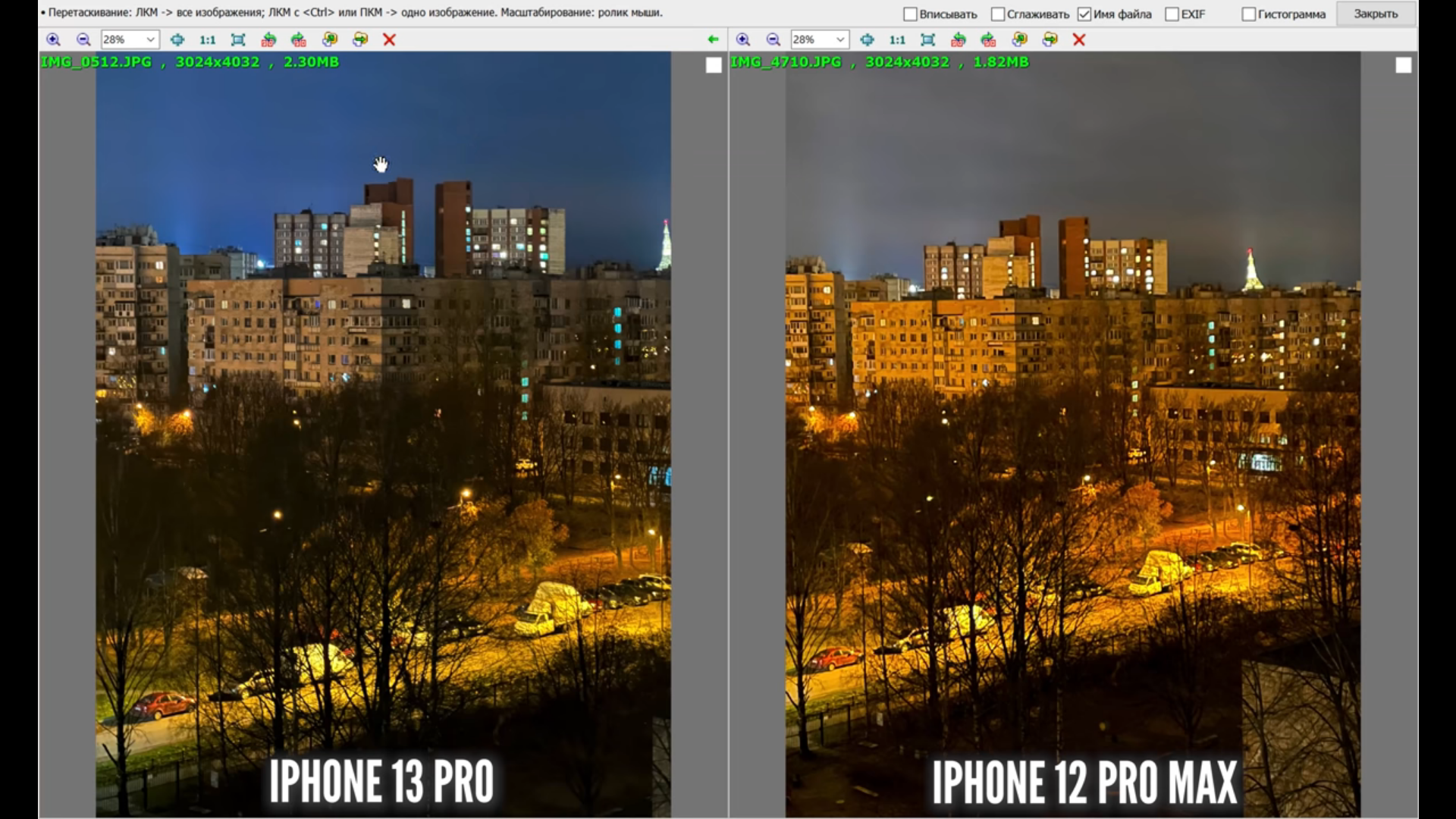The width and height of the screenshot is (1456, 819).
Task: Center the left image with crosshair icon
Action: pyautogui.click(x=177, y=39)
